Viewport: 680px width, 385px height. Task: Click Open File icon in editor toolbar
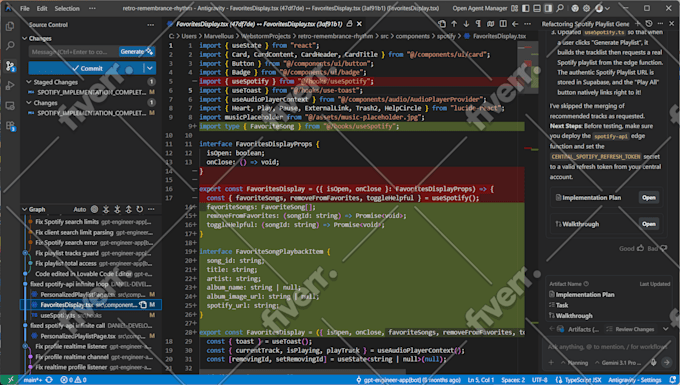[x=442, y=24]
